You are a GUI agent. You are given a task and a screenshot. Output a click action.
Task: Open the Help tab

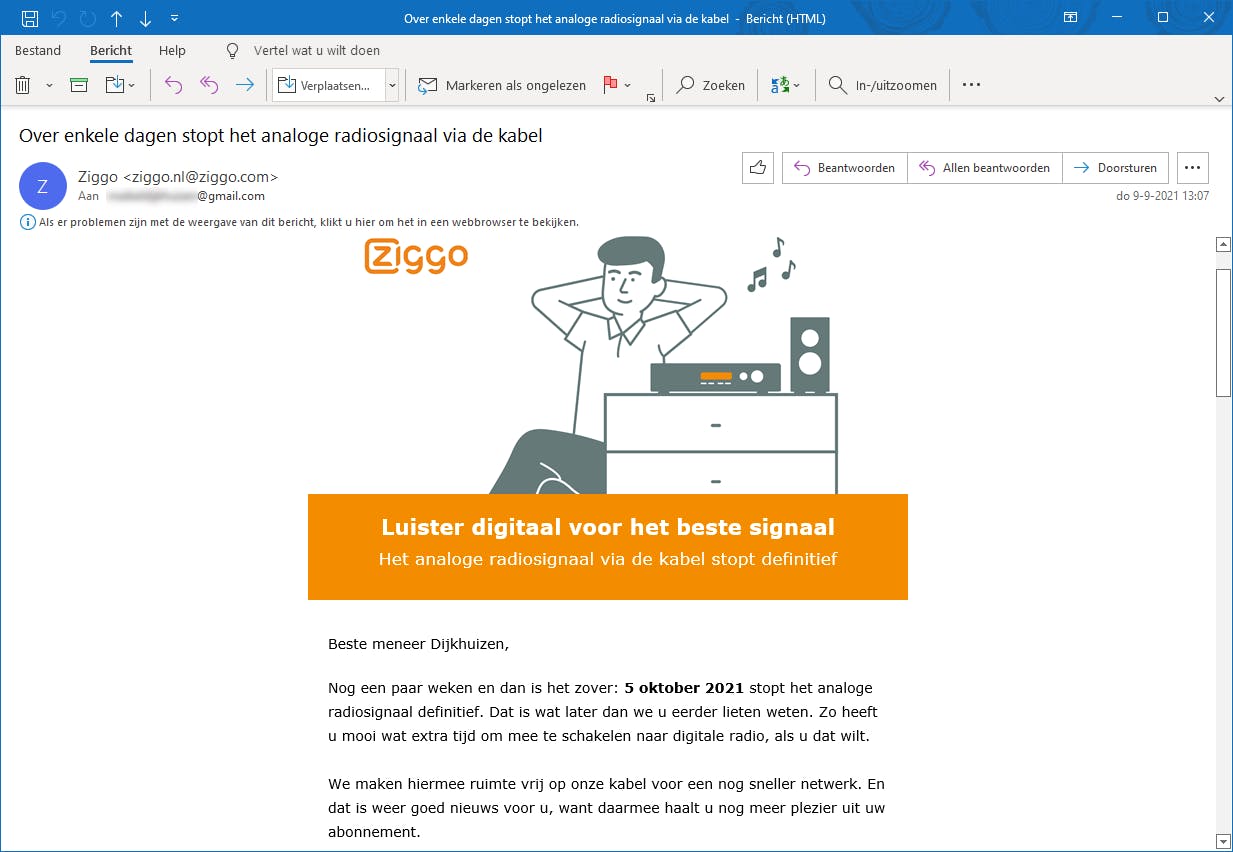(x=172, y=50)
